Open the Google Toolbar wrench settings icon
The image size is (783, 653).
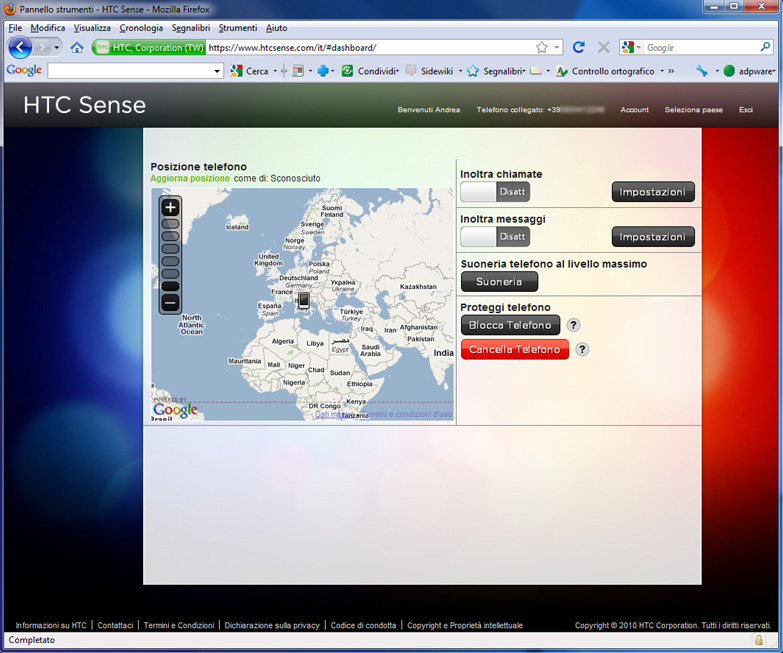coord(702,71)
